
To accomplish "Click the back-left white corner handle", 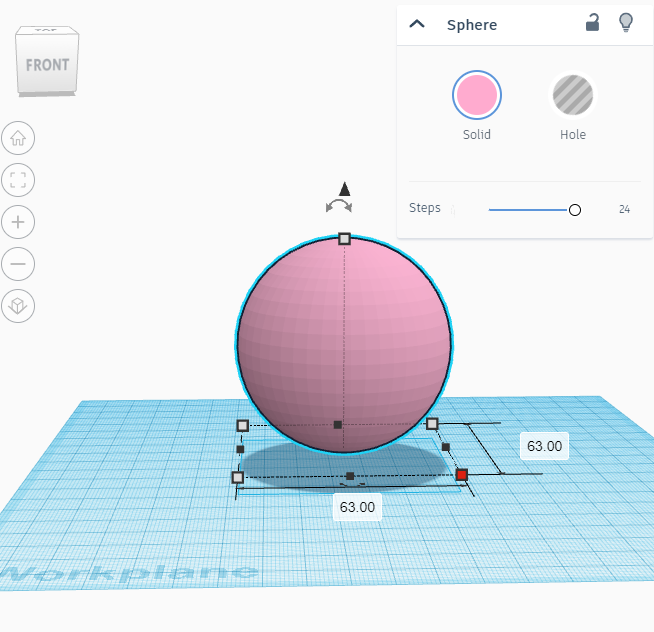I will [242, 426].
